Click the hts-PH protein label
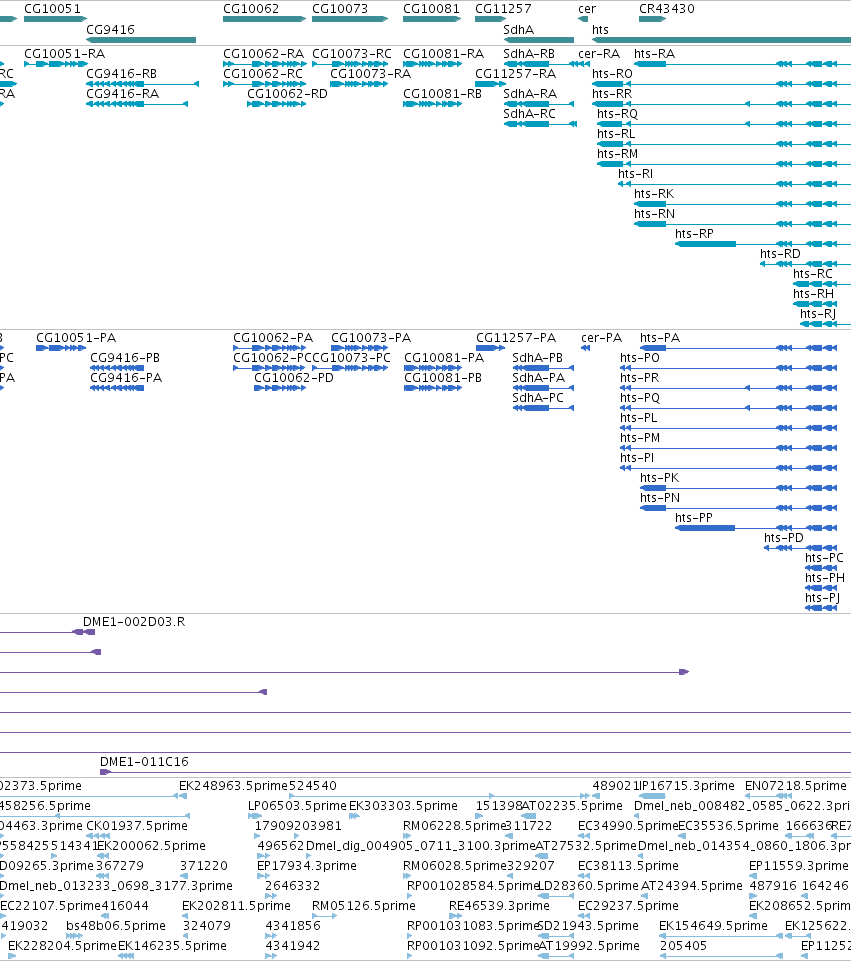851x961 pixels. [x=825, y=577]
